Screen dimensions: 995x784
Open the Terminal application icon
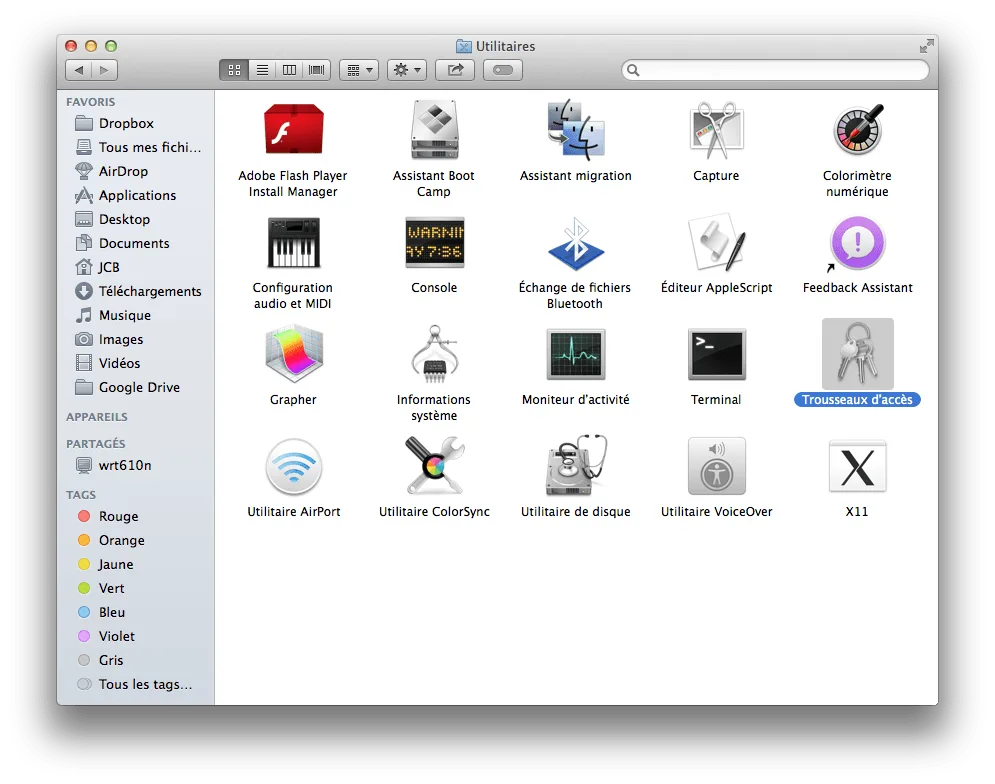point(716,355)
